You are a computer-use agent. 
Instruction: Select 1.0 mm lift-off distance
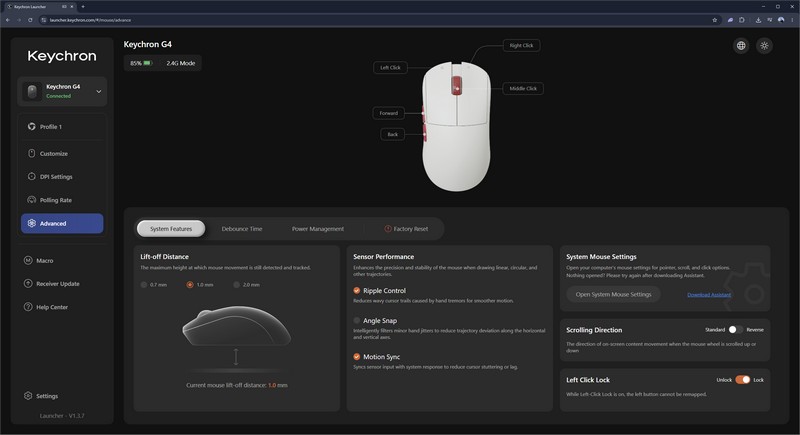pos(190,285)
